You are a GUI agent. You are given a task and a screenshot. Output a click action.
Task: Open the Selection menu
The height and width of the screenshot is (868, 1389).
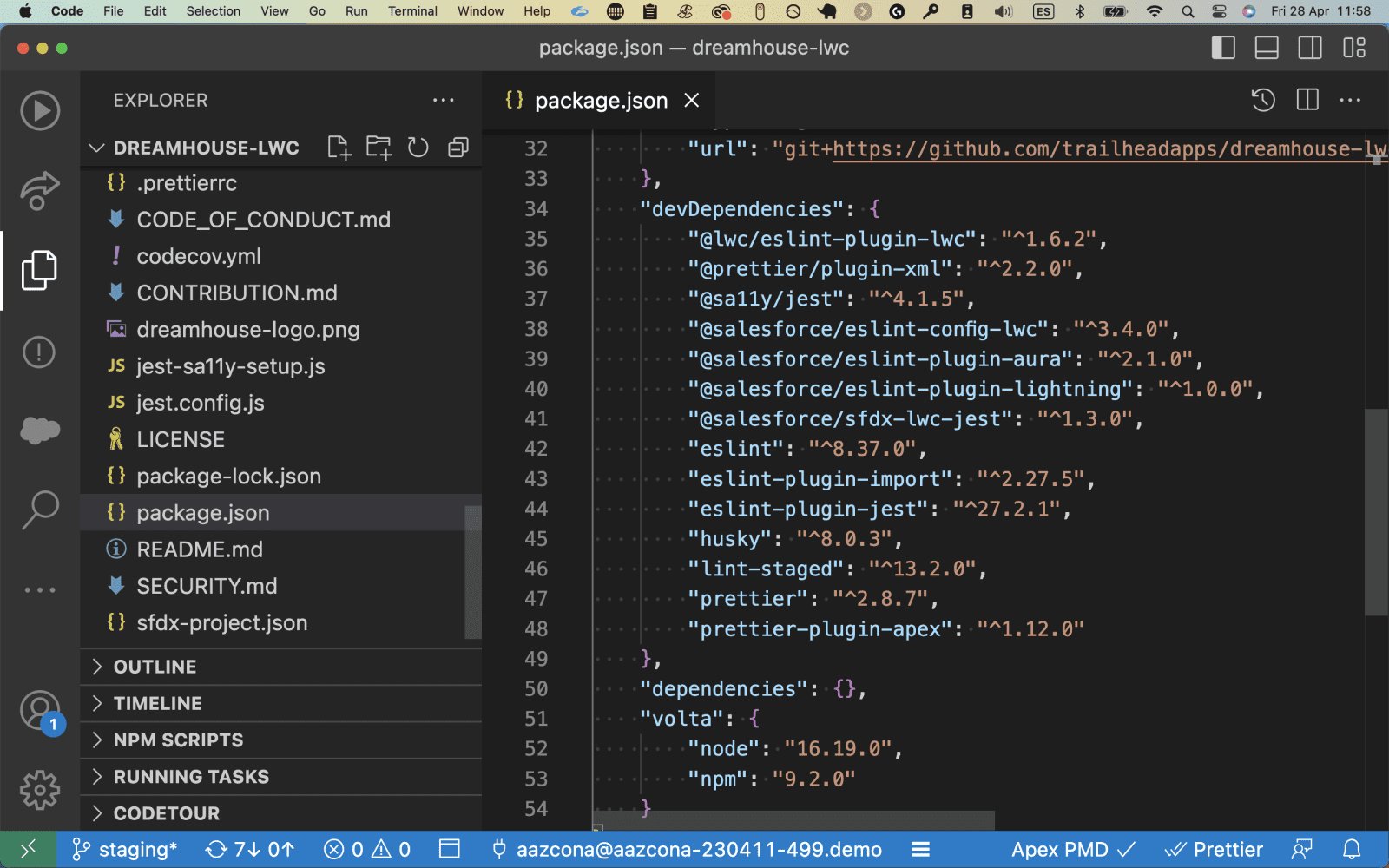(x=213, y=11)
